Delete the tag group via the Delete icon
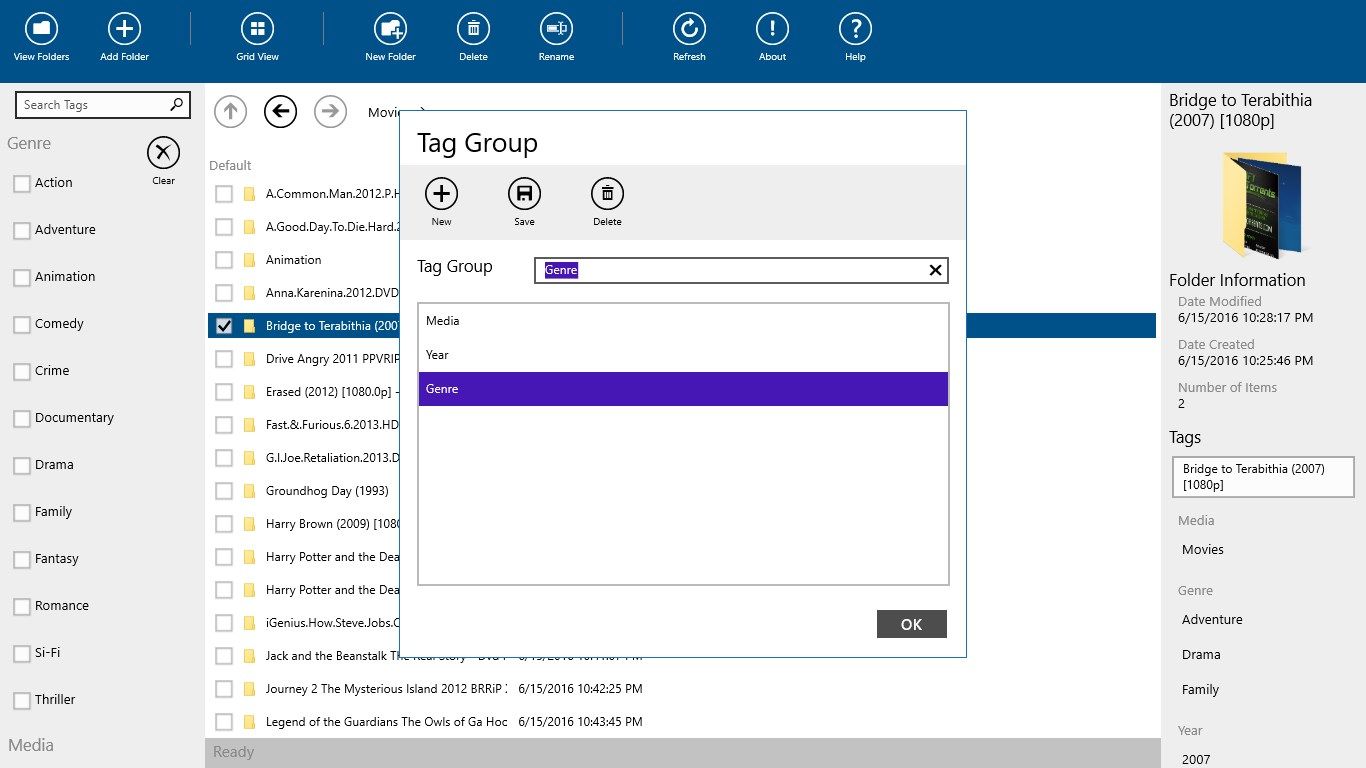 607,193
